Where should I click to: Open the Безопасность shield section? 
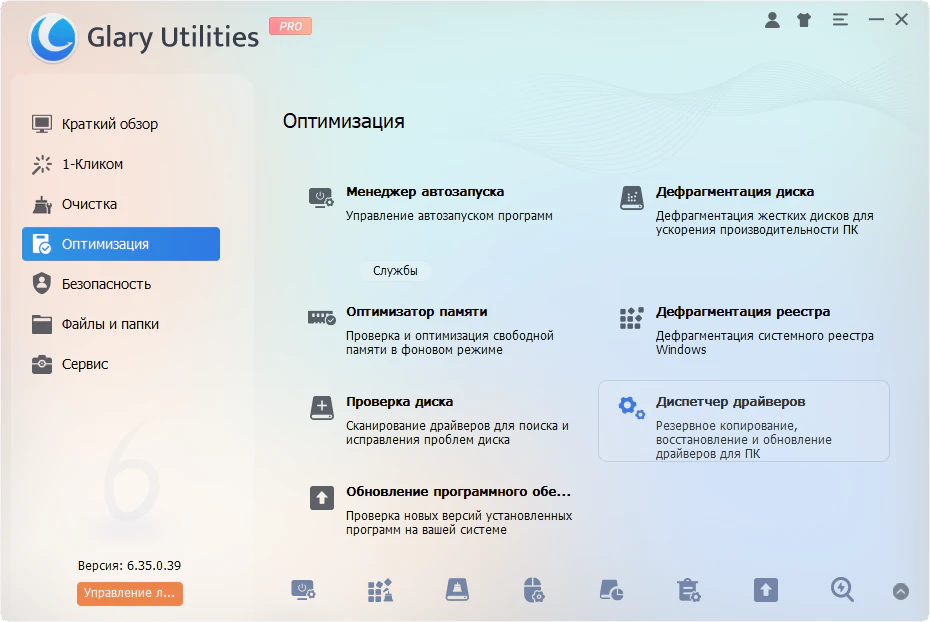[121, 284]
